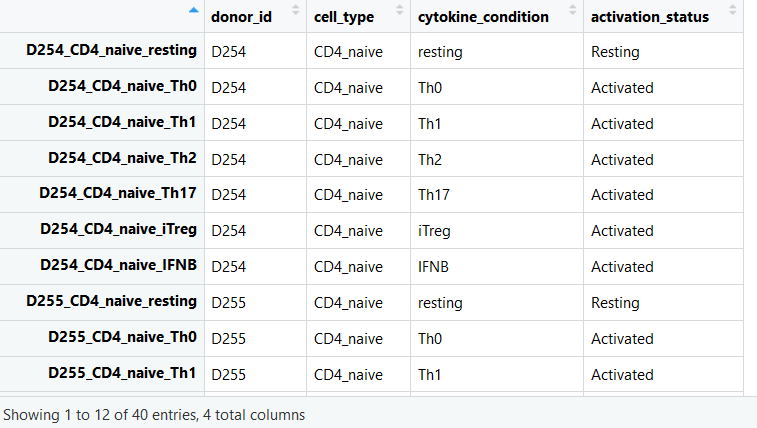Screen dimensions: 757x428
Task: Sort by row names using blue arrow
Action: 194,10
